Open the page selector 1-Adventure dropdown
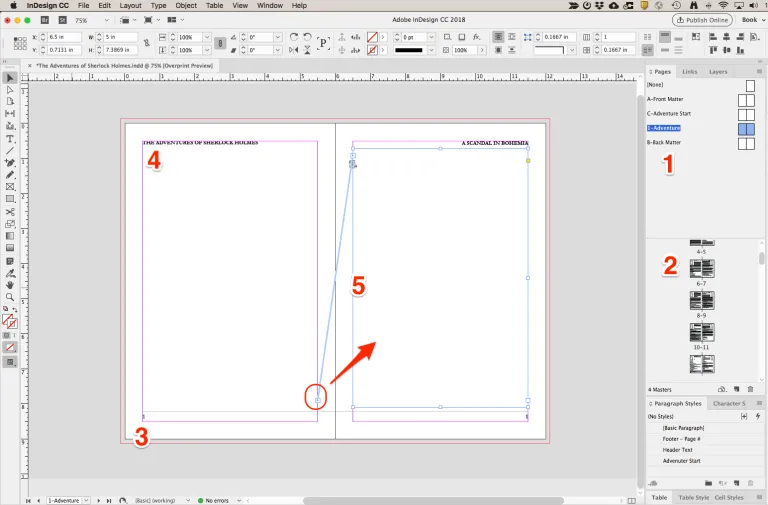The height and width of the screenshot is (505, 768). pyautogui.click(x=86, y=501)
